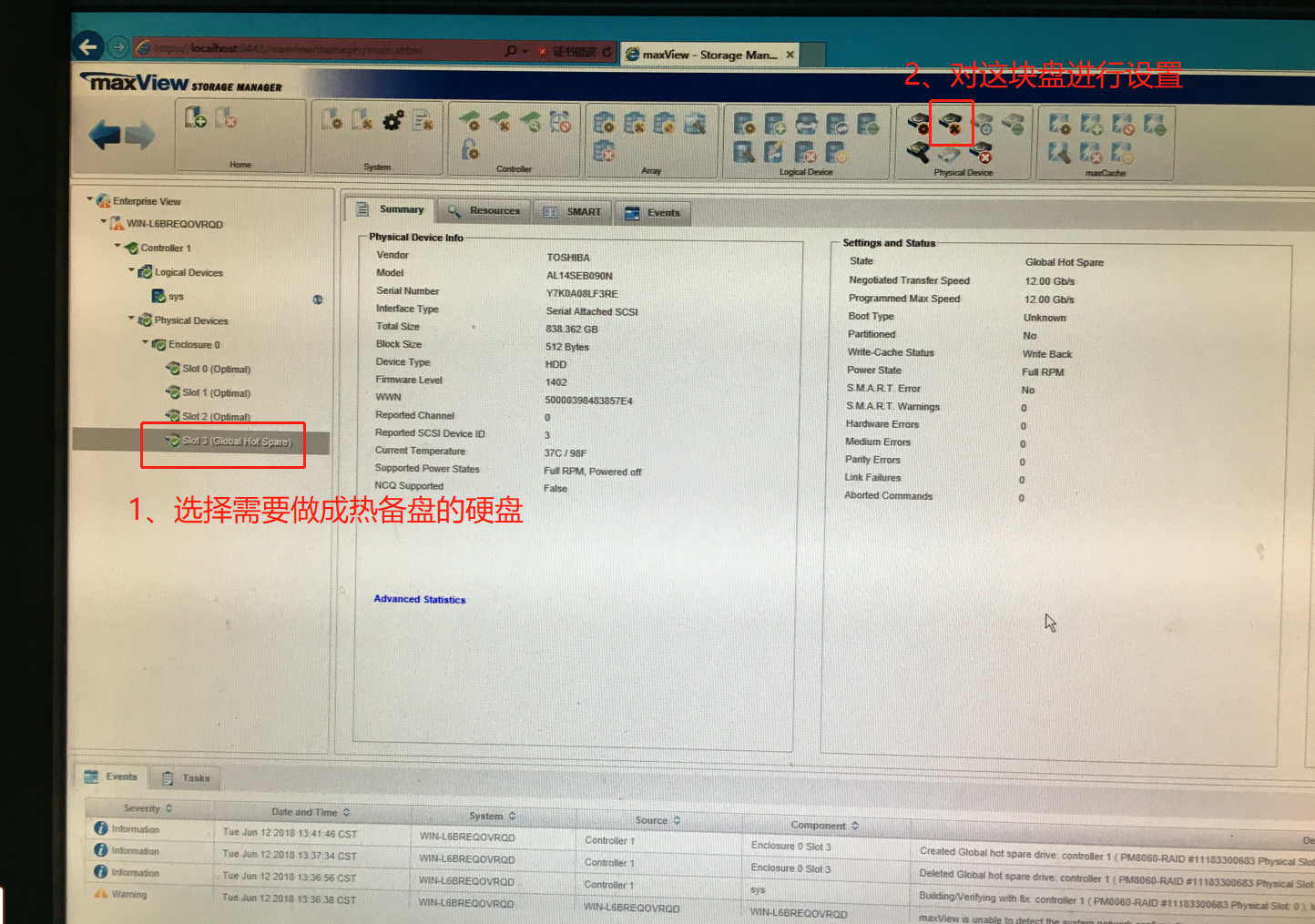The height and width of the screenshot is (924, 1315).
Task: Click the Global Hot Spare state value
Action: click(x=1064, y=262)
